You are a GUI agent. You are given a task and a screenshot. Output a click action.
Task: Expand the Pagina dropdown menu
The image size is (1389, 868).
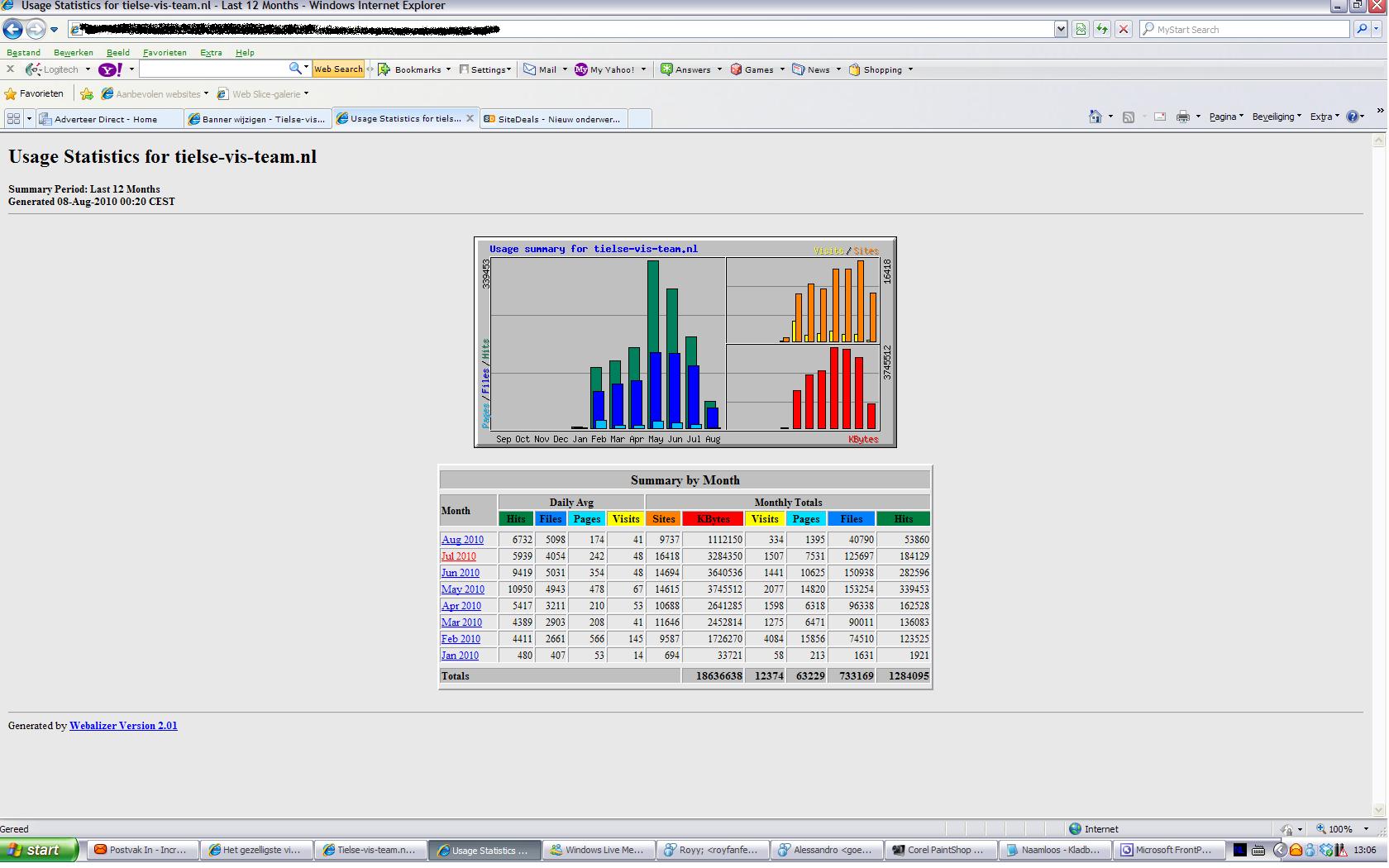click(1226, 117)
